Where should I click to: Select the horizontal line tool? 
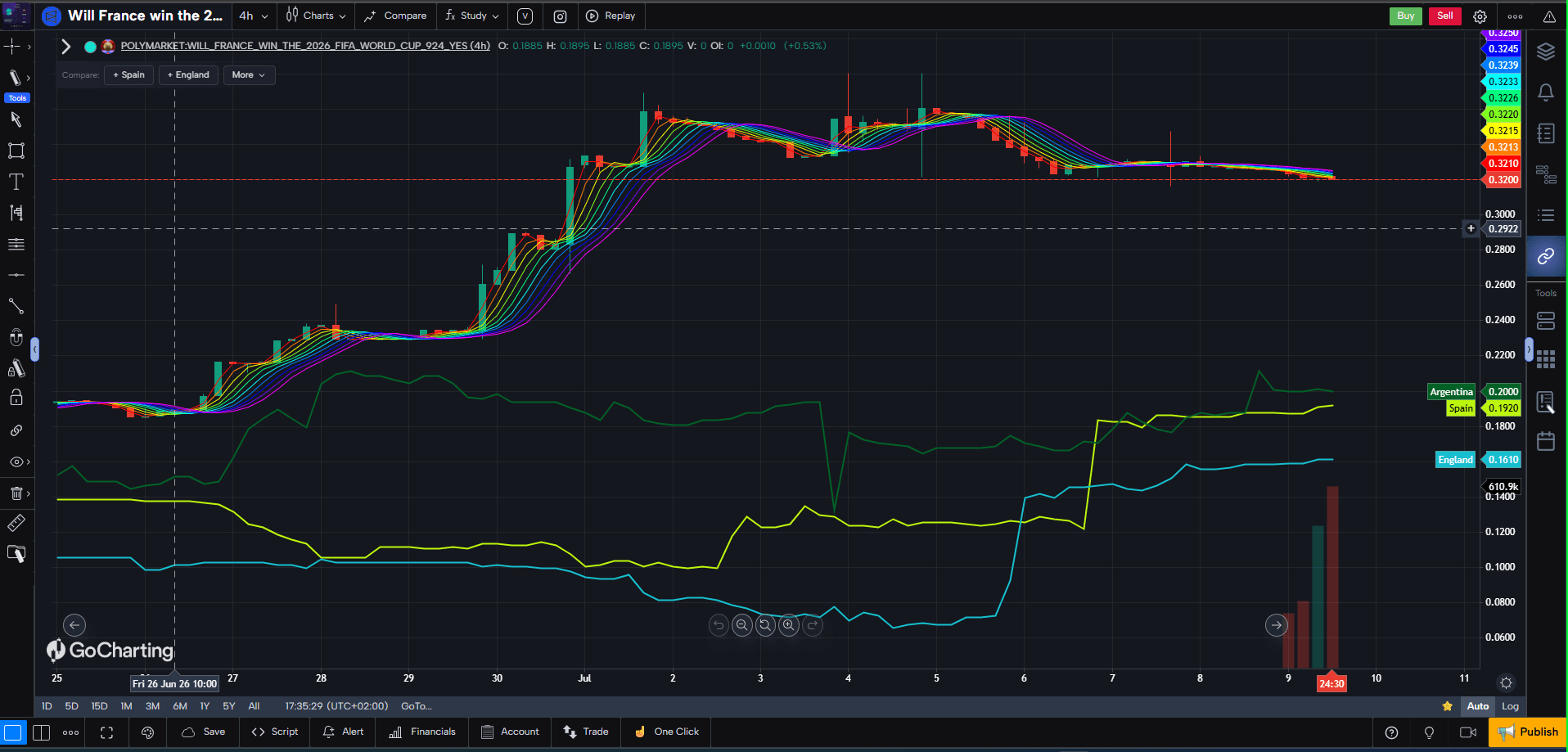tap(16, 275)
